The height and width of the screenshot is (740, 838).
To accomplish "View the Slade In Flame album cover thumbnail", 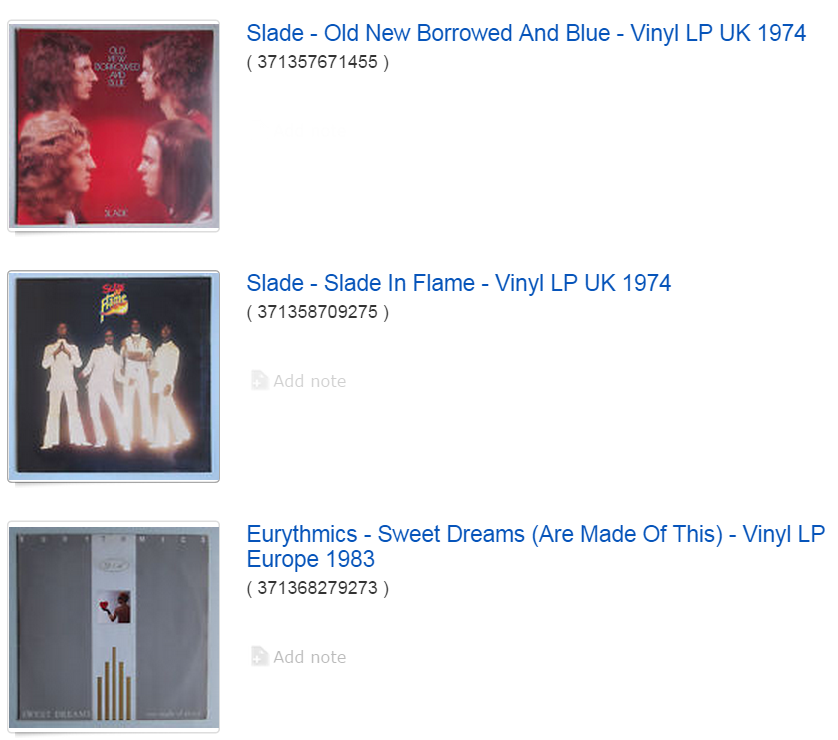I will pos(113,376).
